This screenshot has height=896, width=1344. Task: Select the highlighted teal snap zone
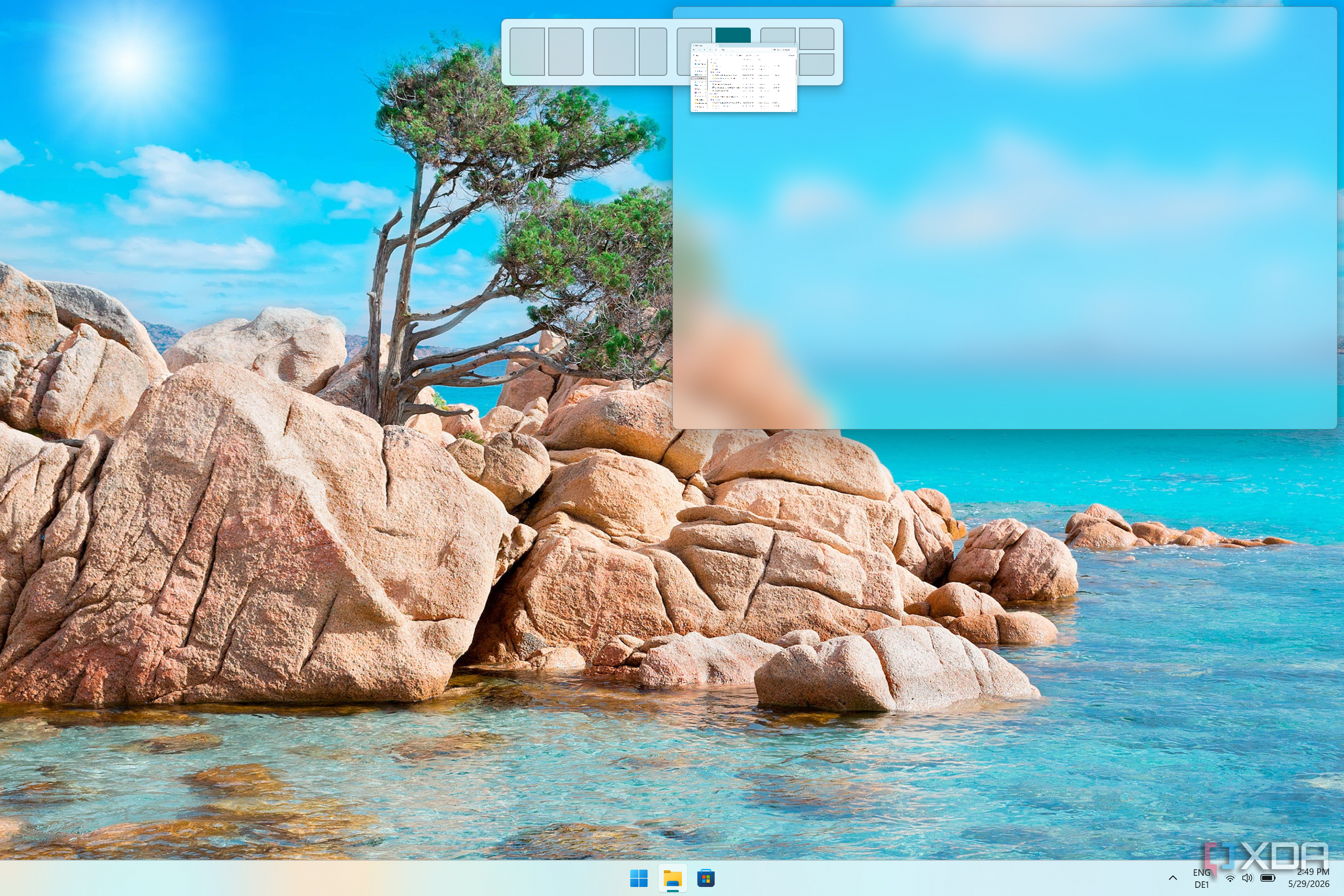coord(733,35)
